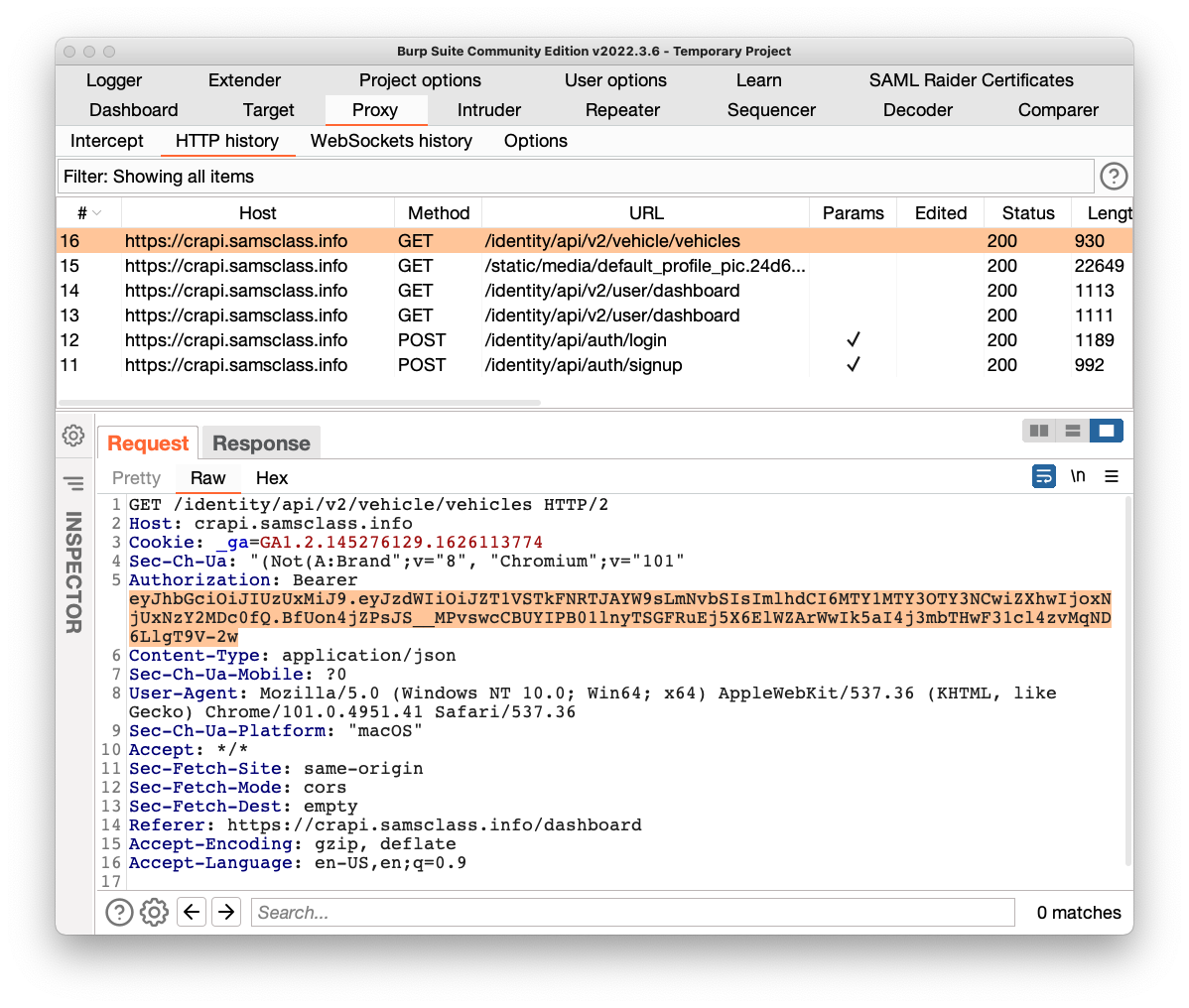Open the message editor hamburger menu
Screen dimensions: 1189x1008
click(x=1112, y=477)
